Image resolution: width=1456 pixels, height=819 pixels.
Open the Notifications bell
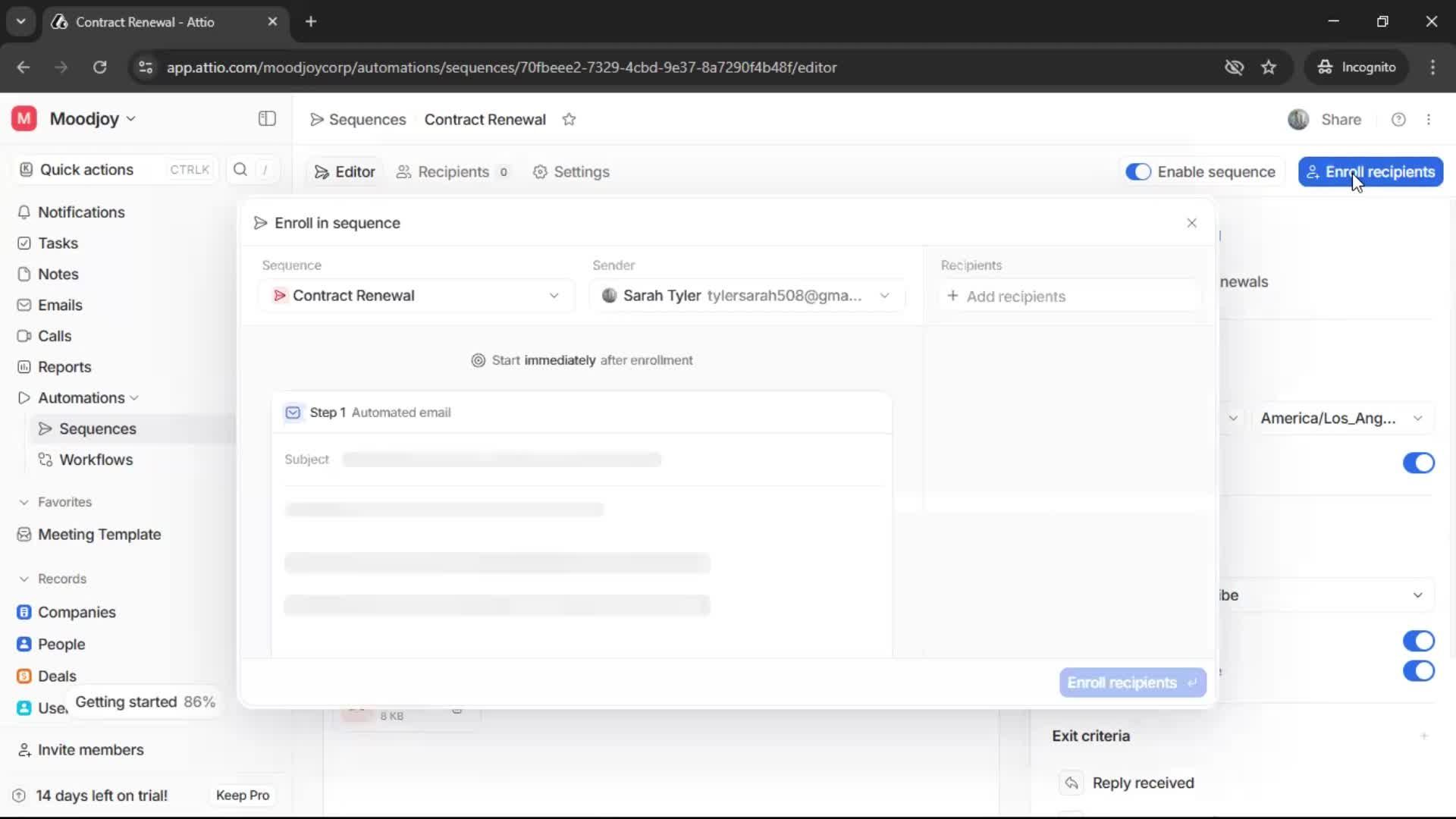coord(81,212)
